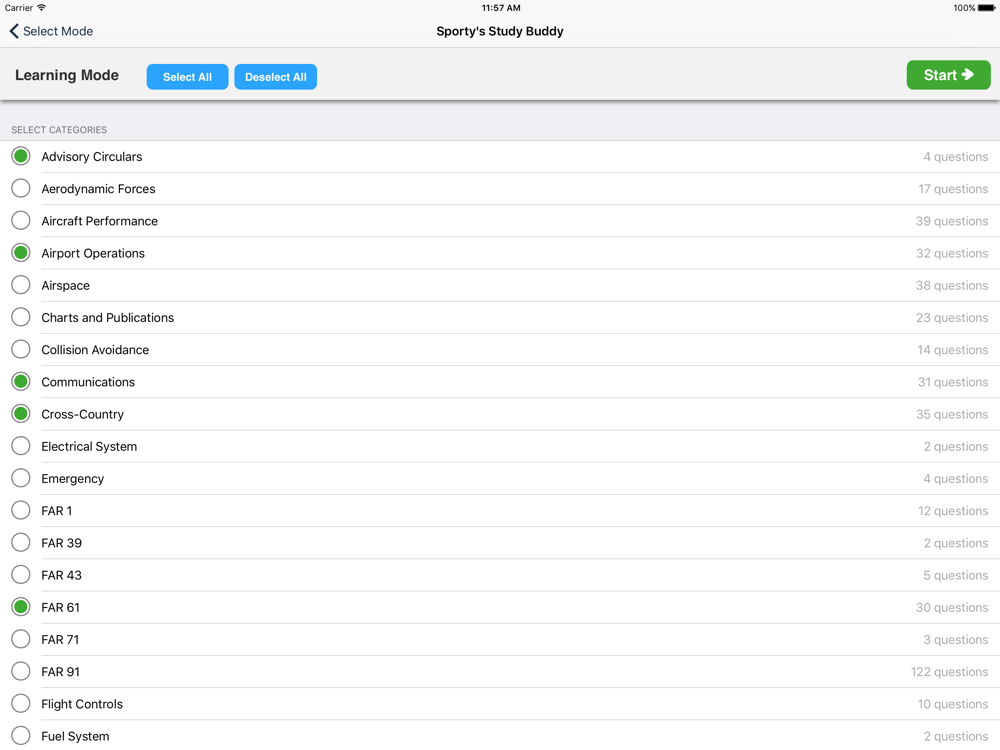Click the 10 questions count

(953, 704)
